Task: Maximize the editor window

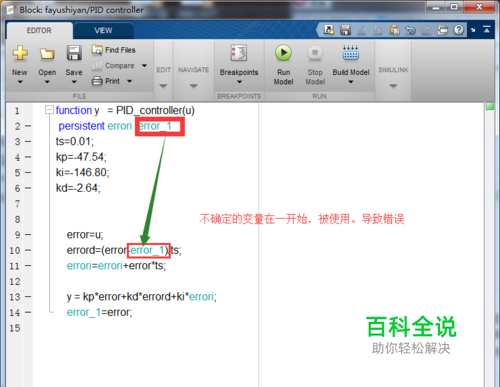Action: [x=454, y=7]
